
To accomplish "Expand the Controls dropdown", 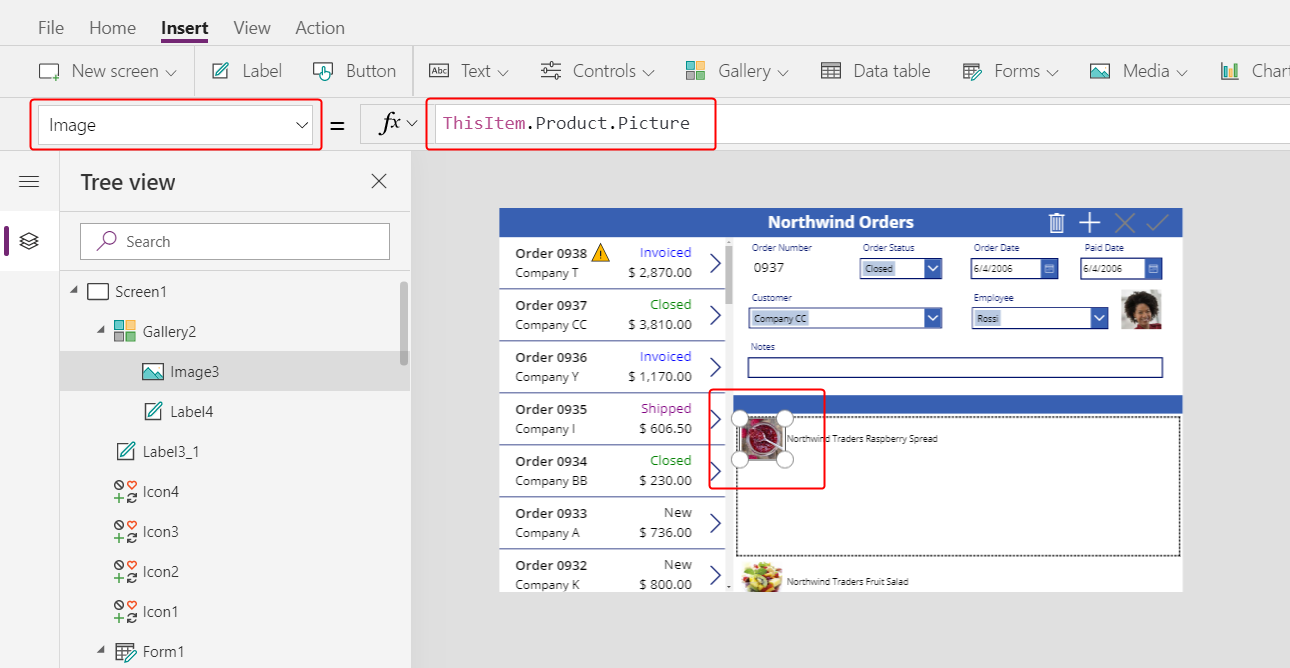I will tap(598, 71).
